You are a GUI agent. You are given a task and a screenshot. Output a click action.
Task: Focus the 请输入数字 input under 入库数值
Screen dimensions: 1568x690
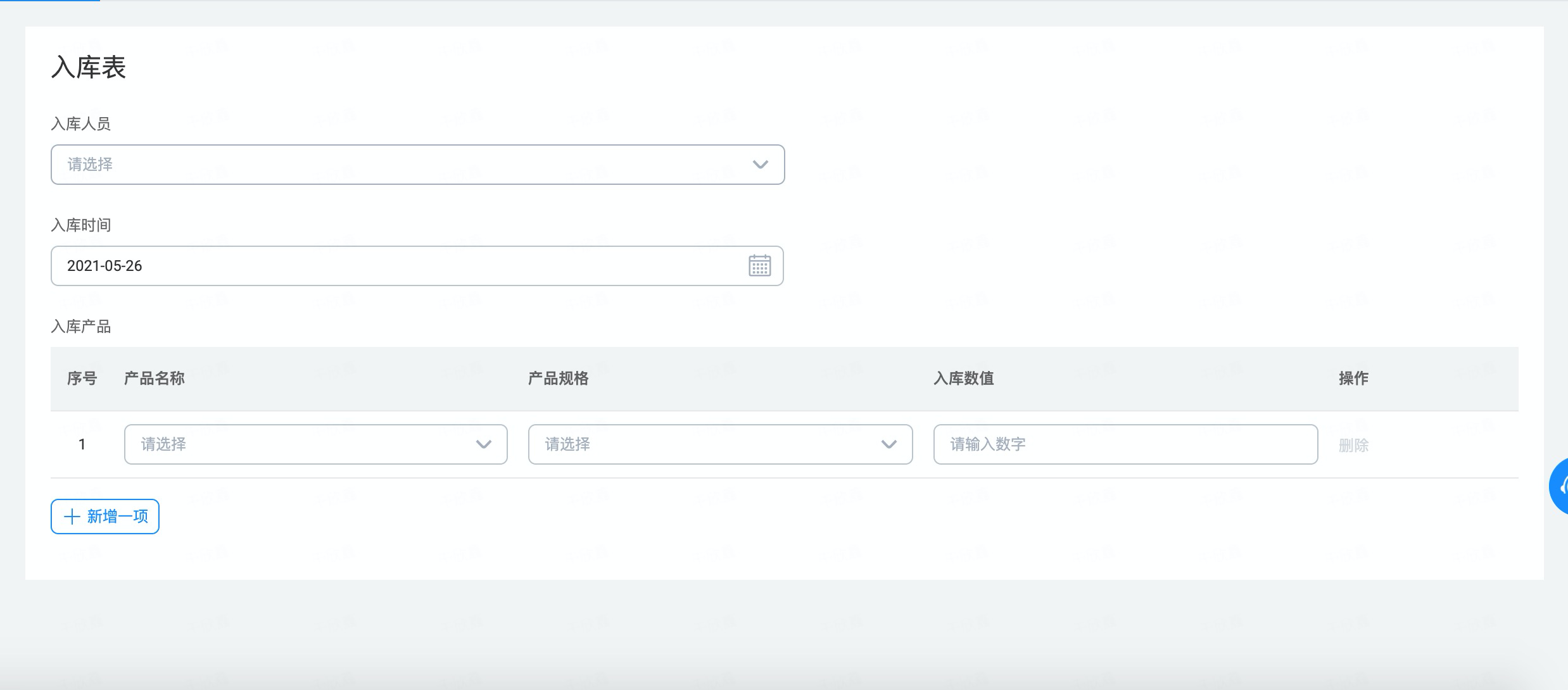[x=1125, y=444]
